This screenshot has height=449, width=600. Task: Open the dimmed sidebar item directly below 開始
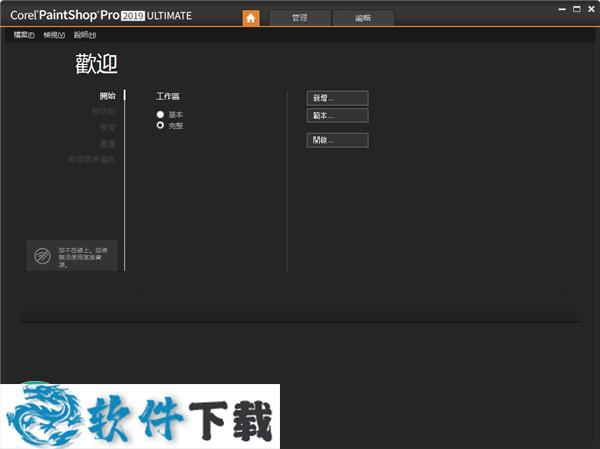point(103,112)
